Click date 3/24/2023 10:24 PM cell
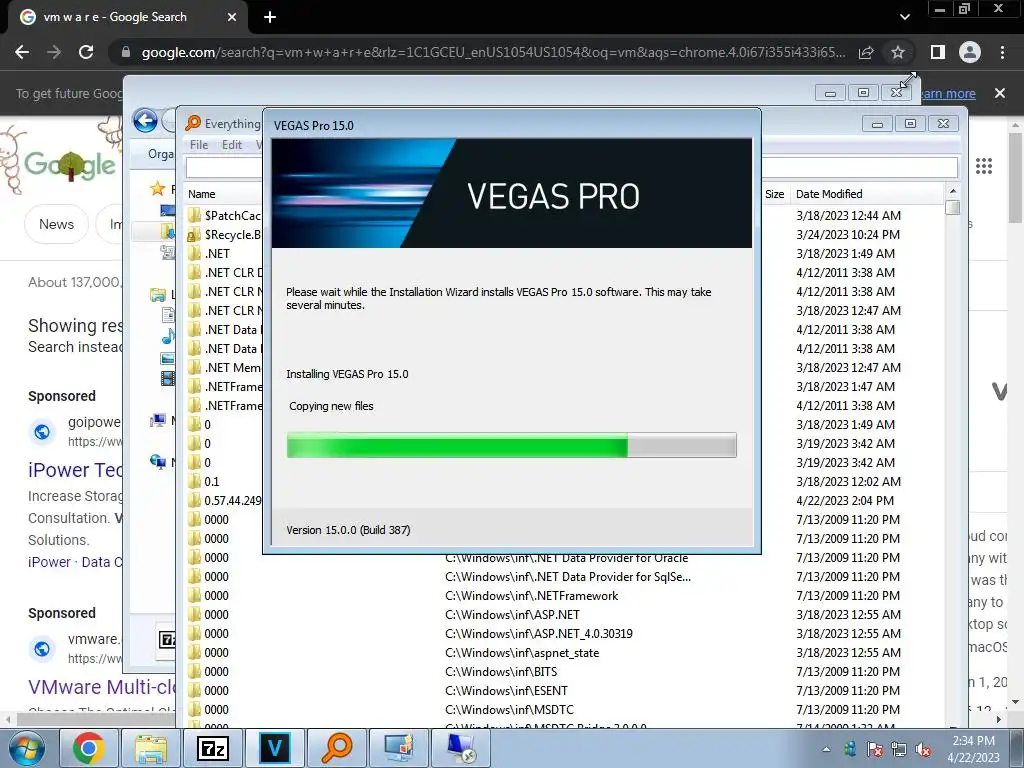1024x768 pixels. click(x=848, y=234)
